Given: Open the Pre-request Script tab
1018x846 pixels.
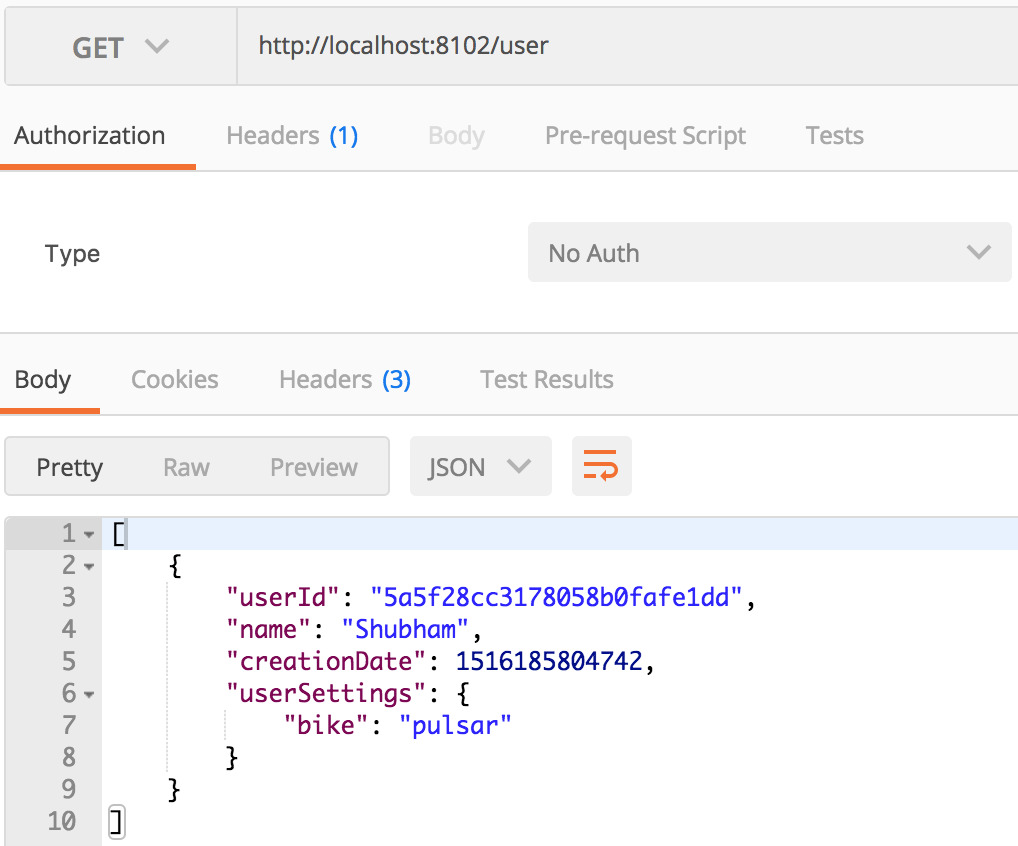Looking at the screenshot, I should coord(645,135).
